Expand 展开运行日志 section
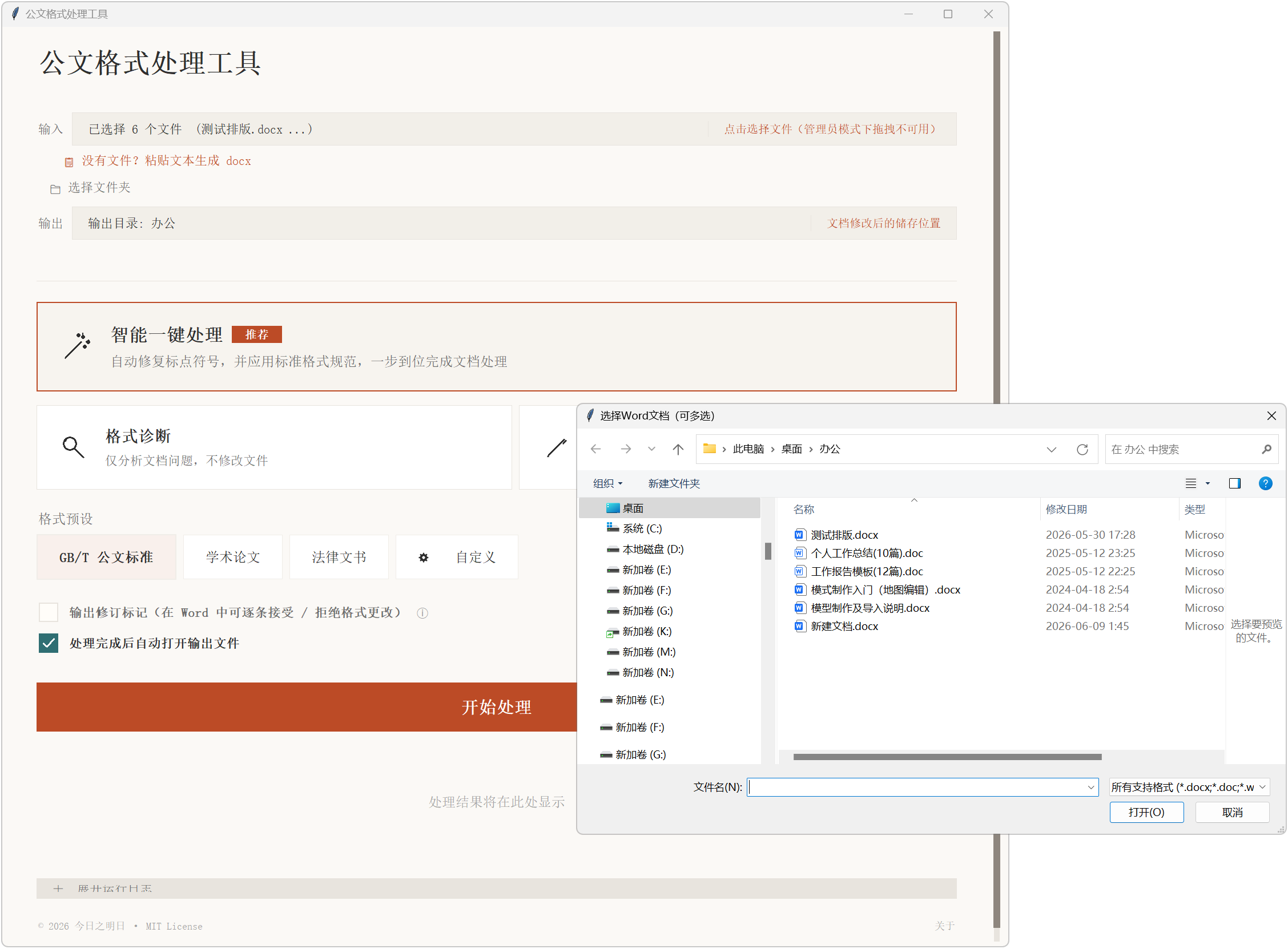The image size is (1288, 949). coord(496,889)
